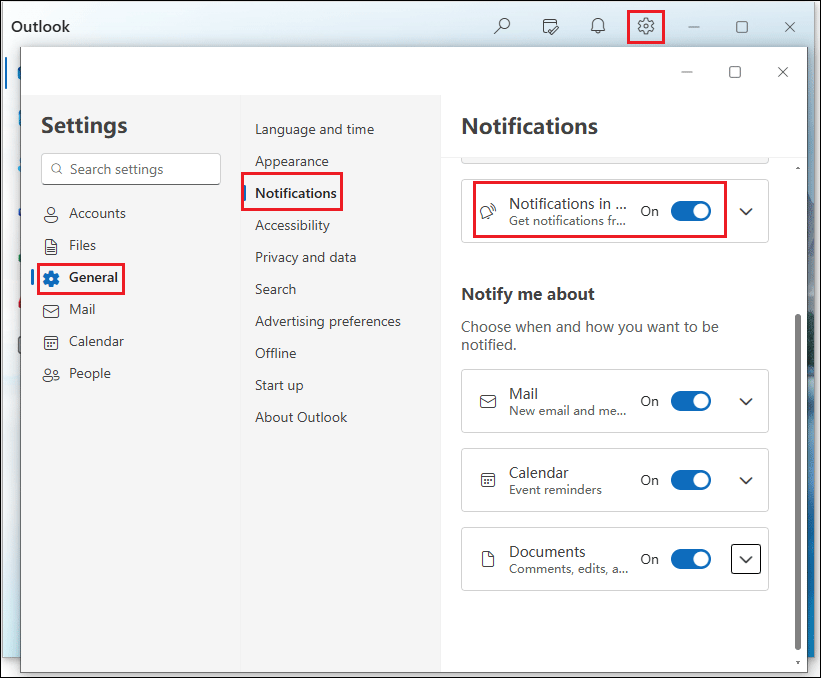
Task: Disable Calendar event reminders toggle
Action: (690, 480)
